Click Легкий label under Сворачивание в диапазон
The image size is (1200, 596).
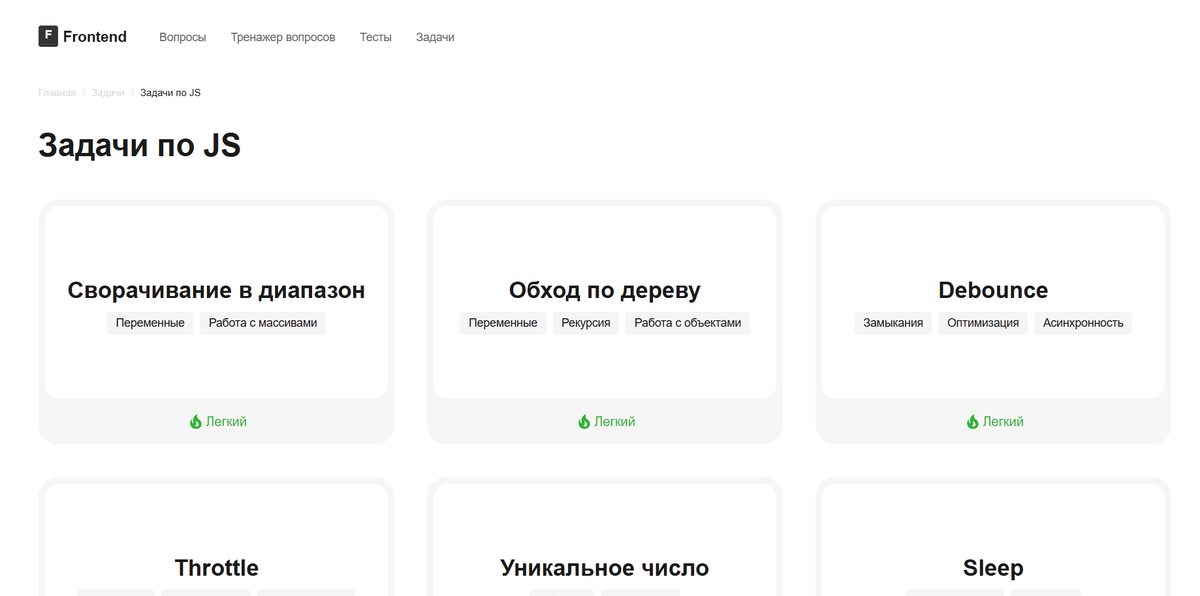[226, 422]
